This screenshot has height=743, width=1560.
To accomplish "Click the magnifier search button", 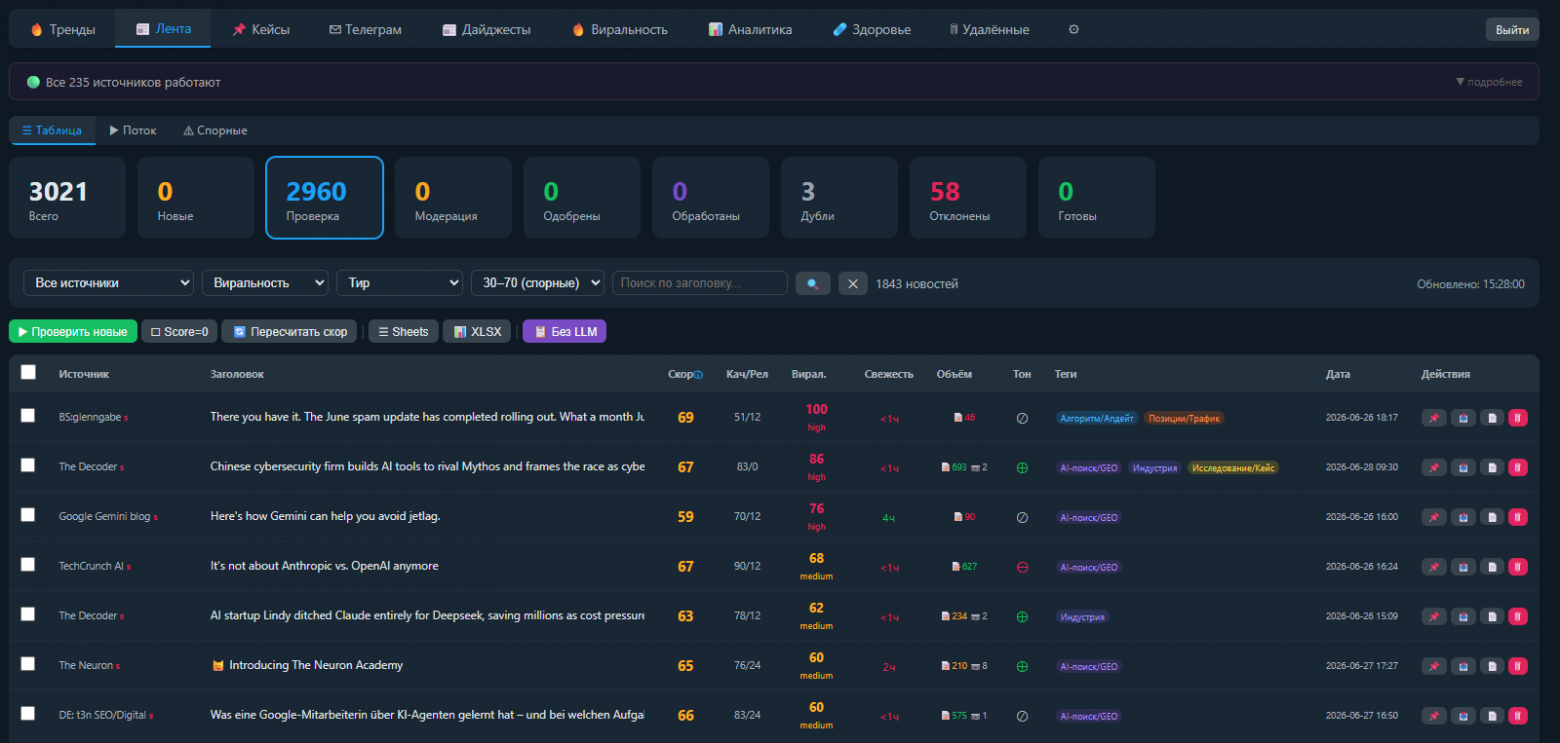I will click(813, 283).
